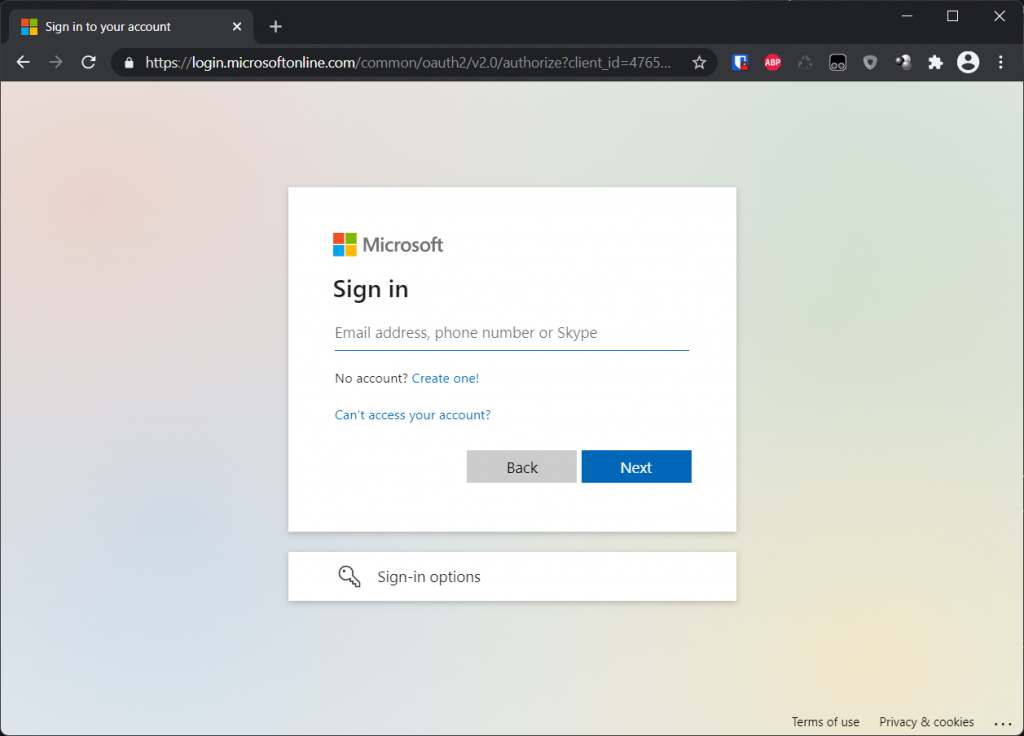Open the Terms of use link
This screenshot has height=736, width=1024.
click(825, 722)
